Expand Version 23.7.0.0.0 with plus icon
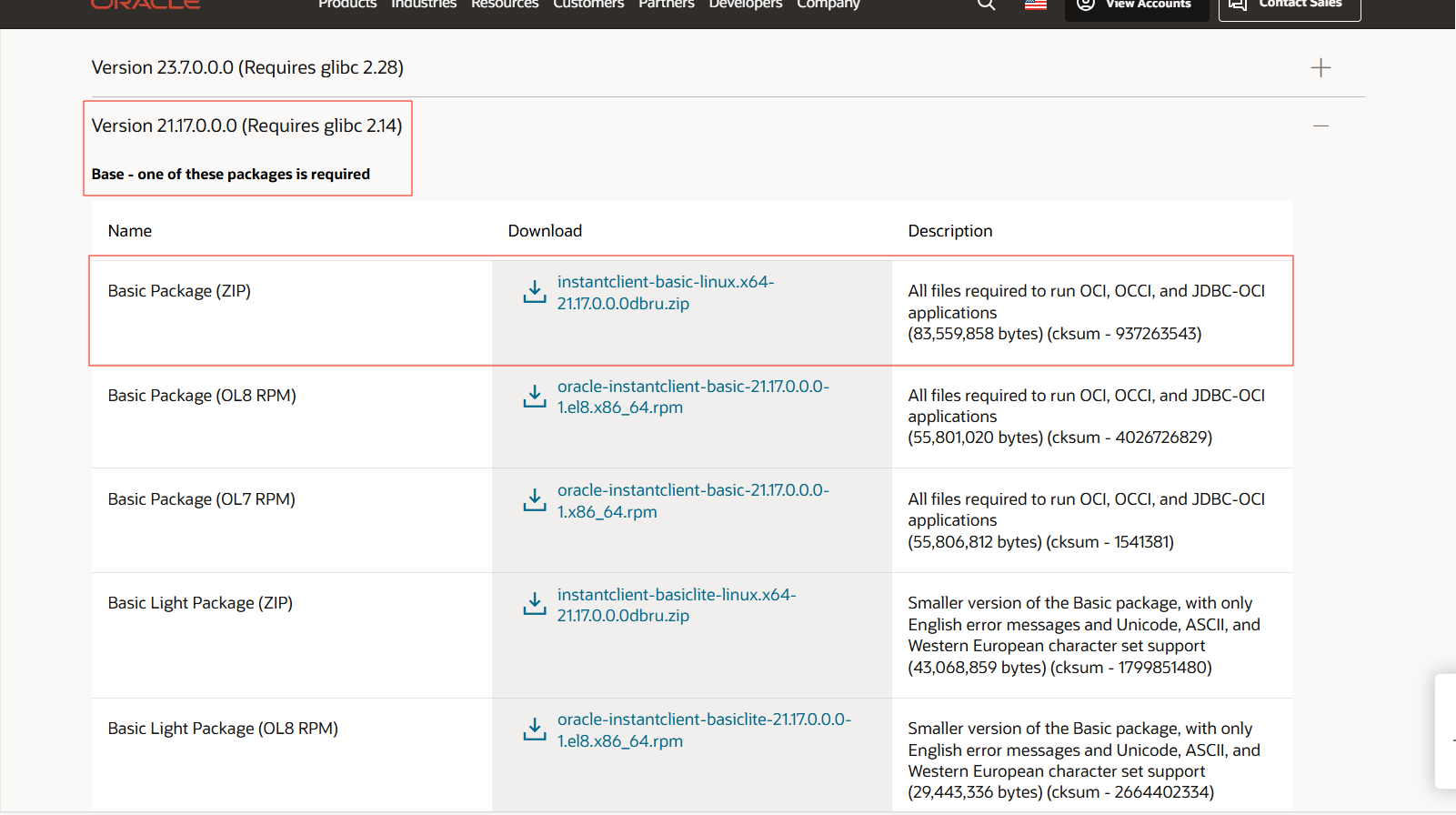Image resolution: width=1456 pixels, height=815 pixels. [x=1320, y=68]
